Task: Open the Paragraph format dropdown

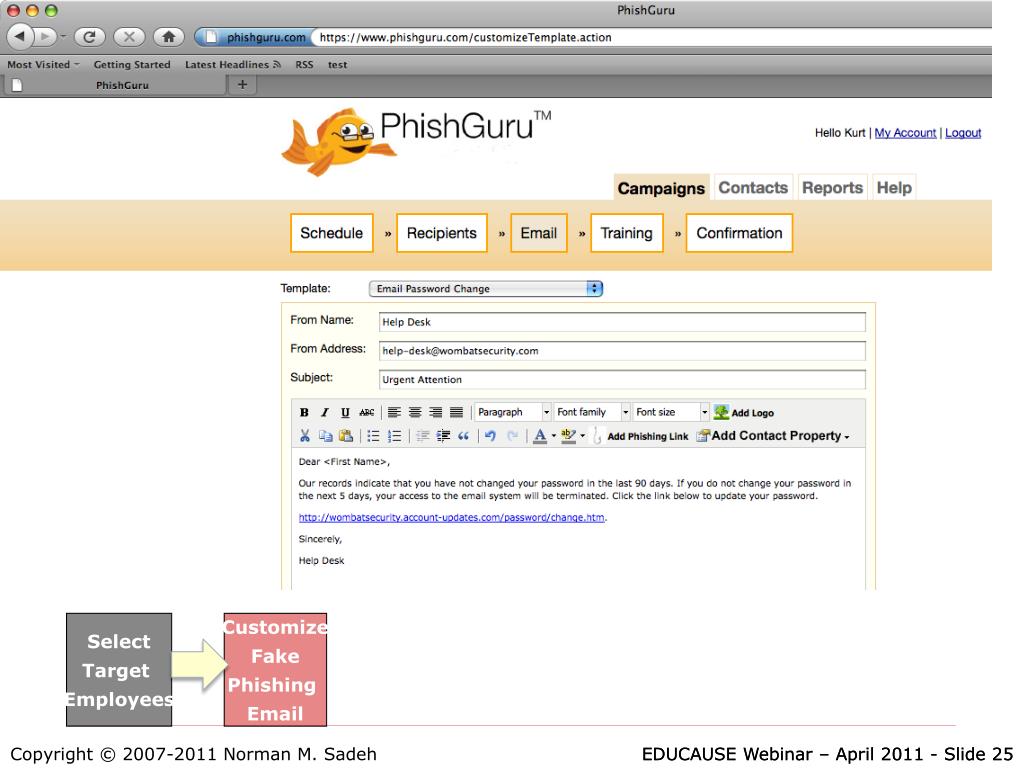Action: (513, 412)
